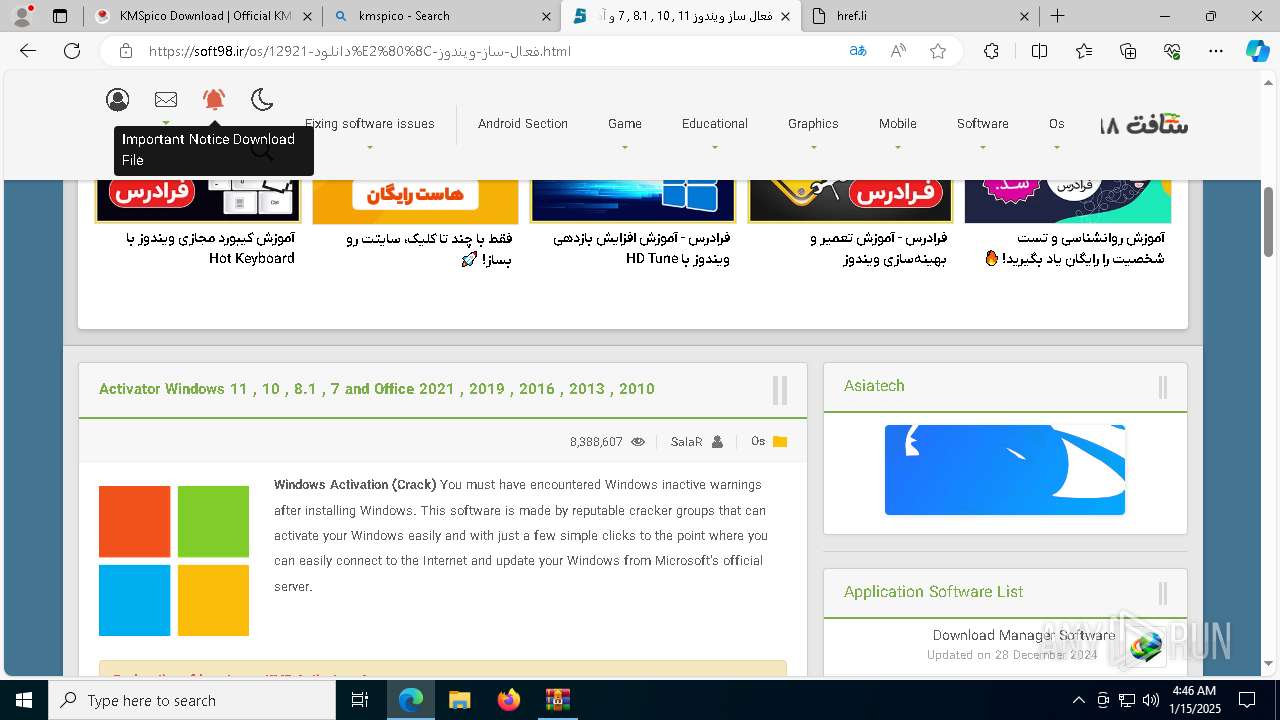Open the Favorites list icon
1280x720 pixels.
point(1084,51)
